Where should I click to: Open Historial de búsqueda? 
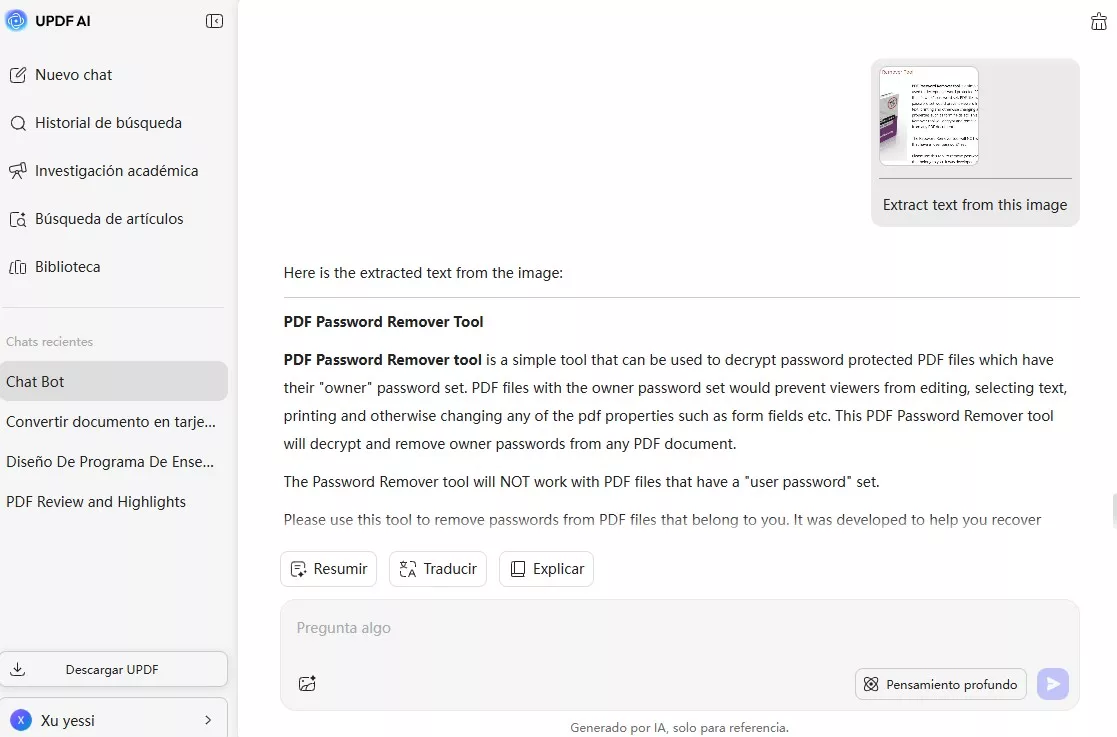pos(108,123)
